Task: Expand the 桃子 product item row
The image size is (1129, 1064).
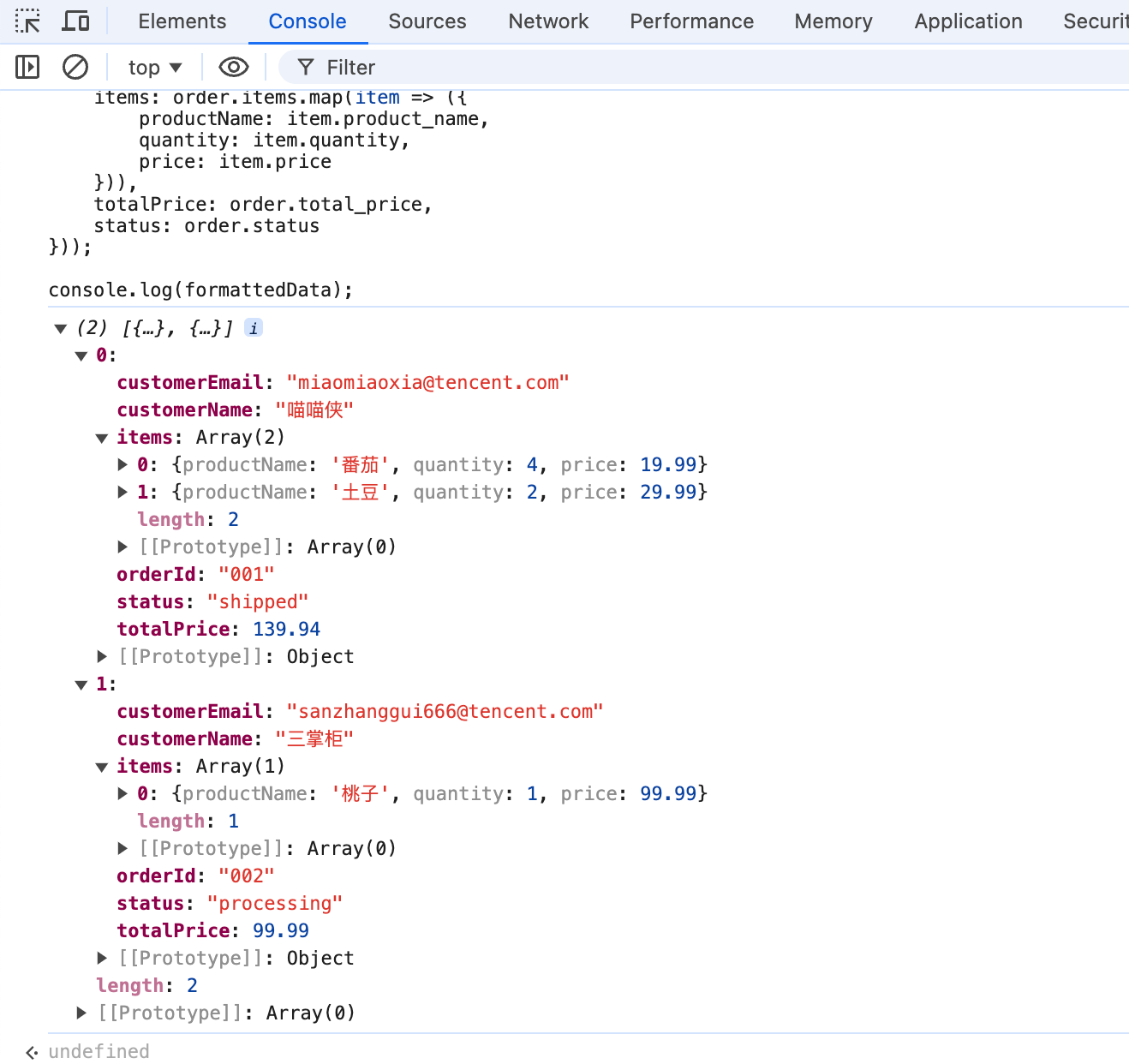Action: coord(122,793)
